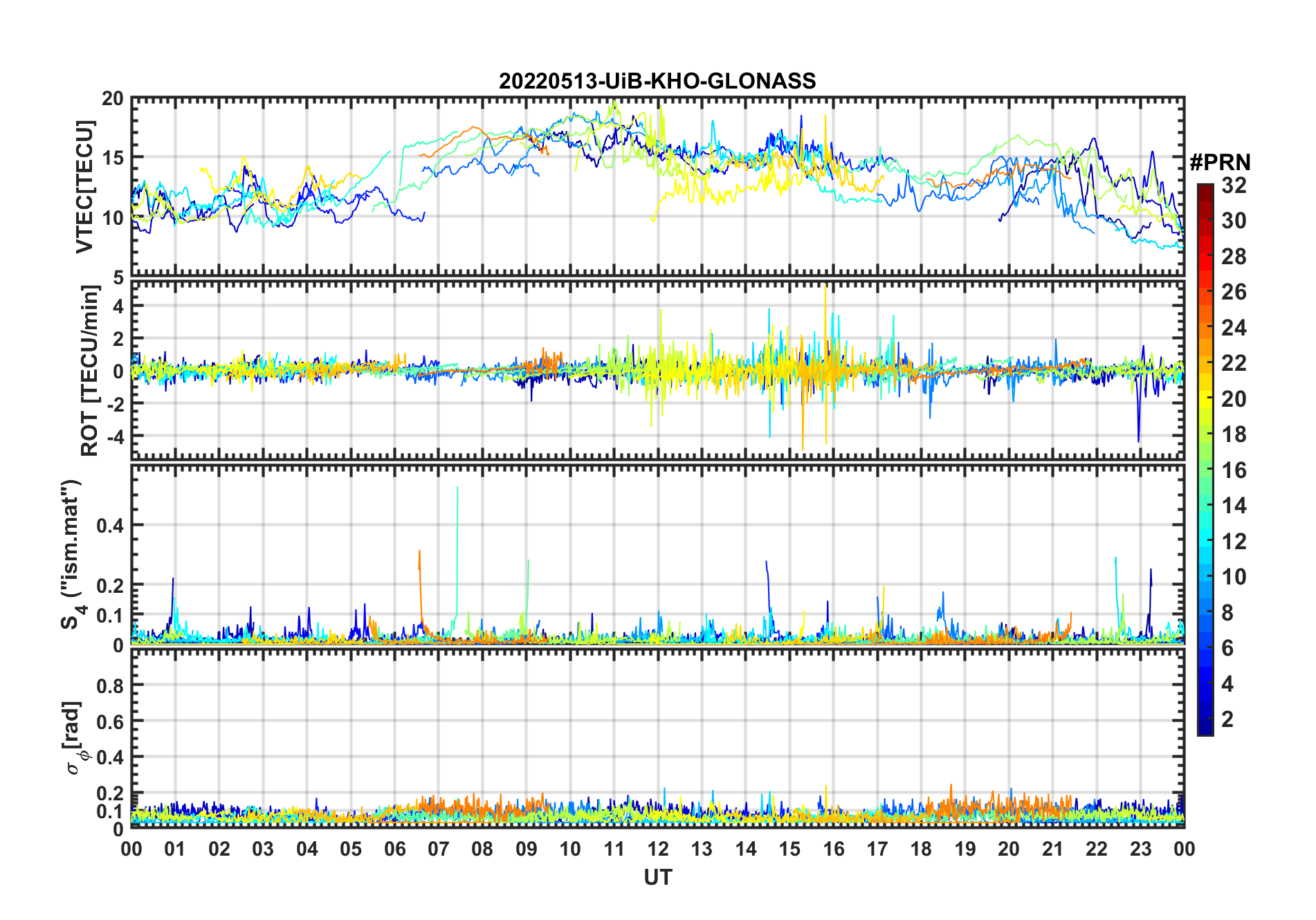The width and height of the screenshot is (1316, 920).
Task: Click colorbar tick label "12"
Action: 1234,542
